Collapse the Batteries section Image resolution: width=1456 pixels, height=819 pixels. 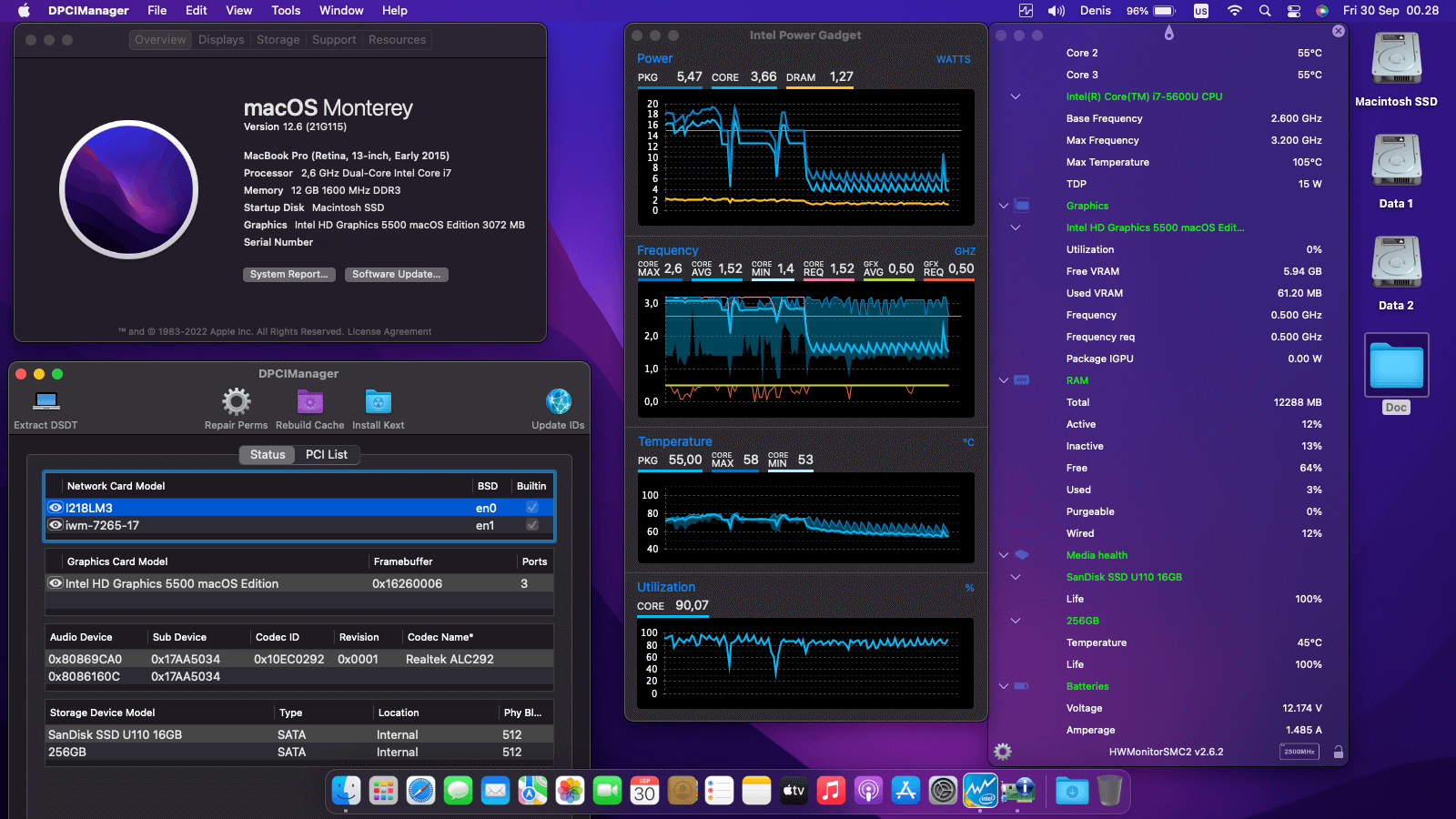(1004, 686)
